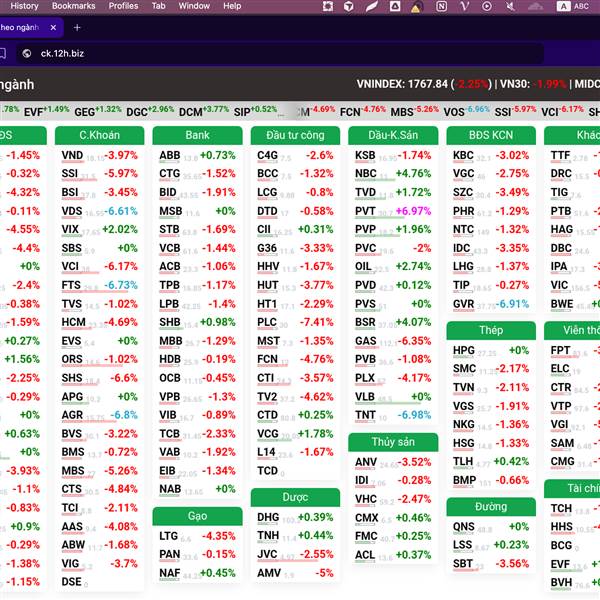600x600 pixels.
Task: Open the GVR stock showing -6.91%
Action: pyautogui.click(x=491, y=304)
